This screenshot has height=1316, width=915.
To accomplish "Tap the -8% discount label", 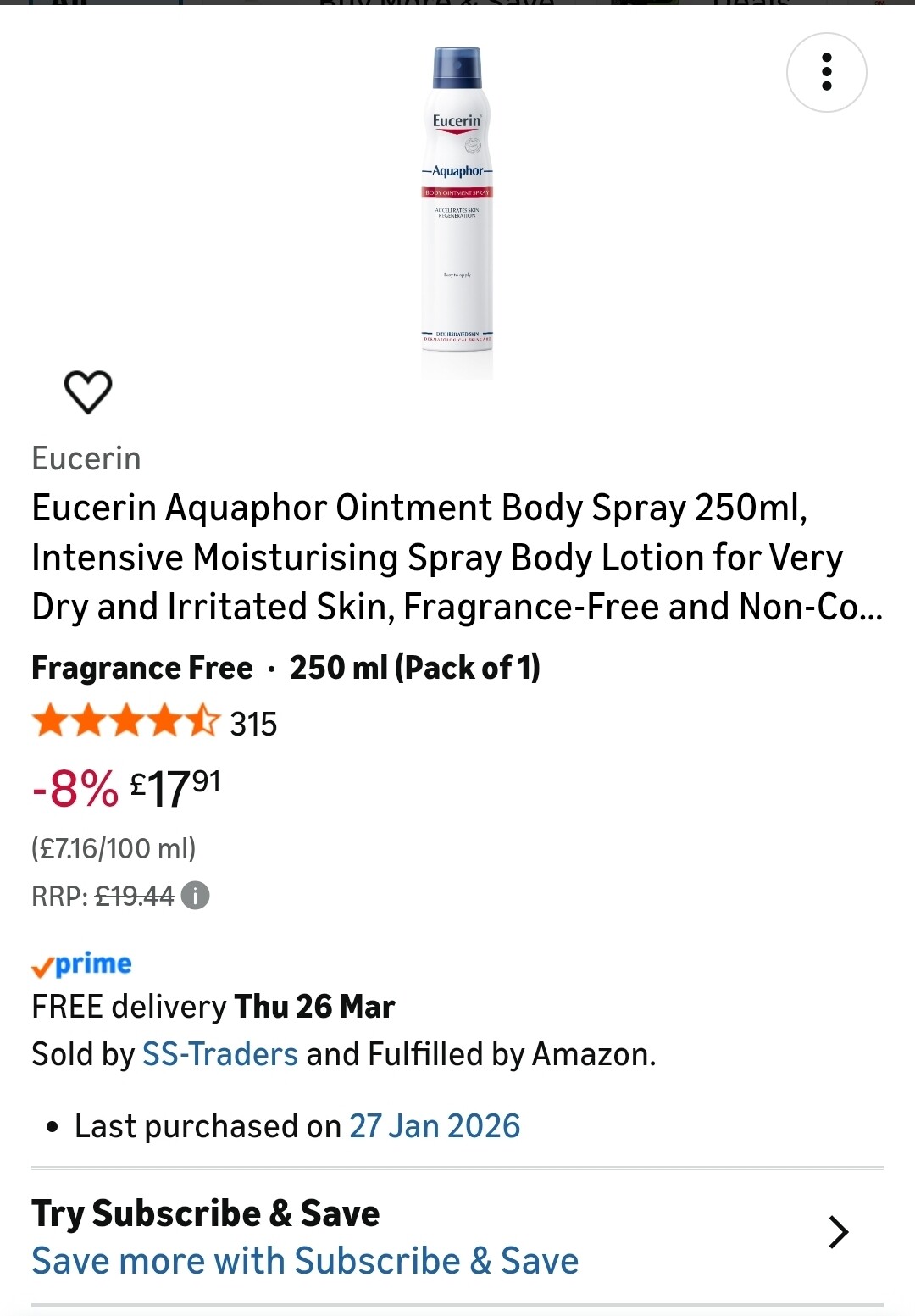I will pos(75,789).
